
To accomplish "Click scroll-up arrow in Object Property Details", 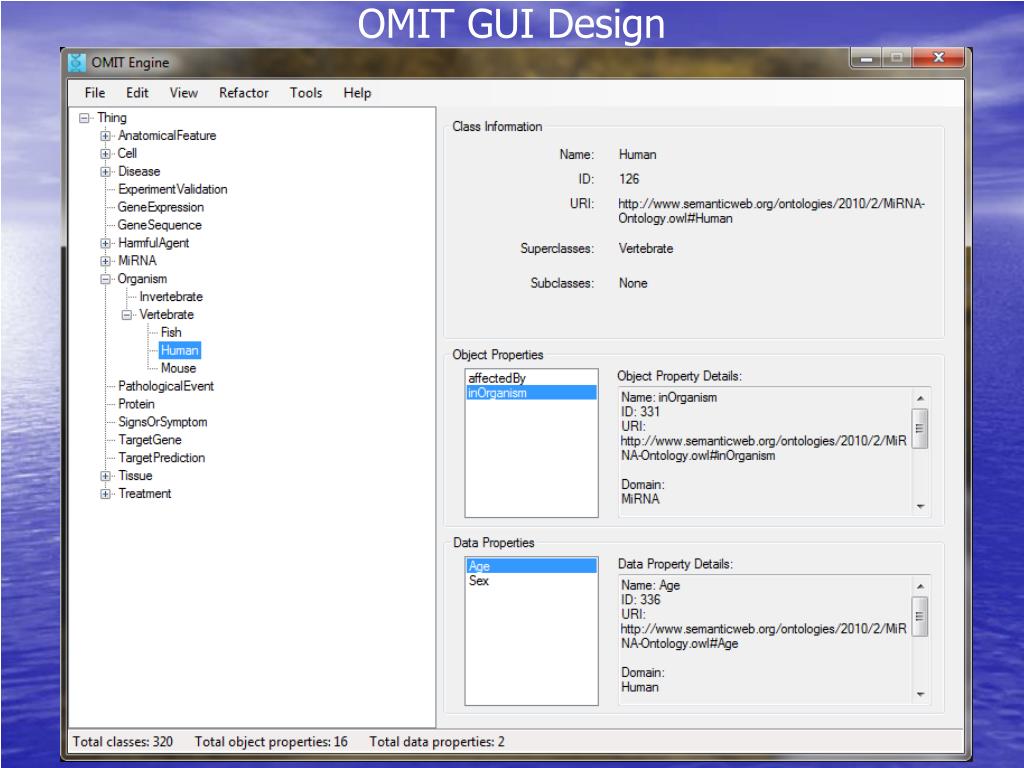I will [x=920, y=398].
